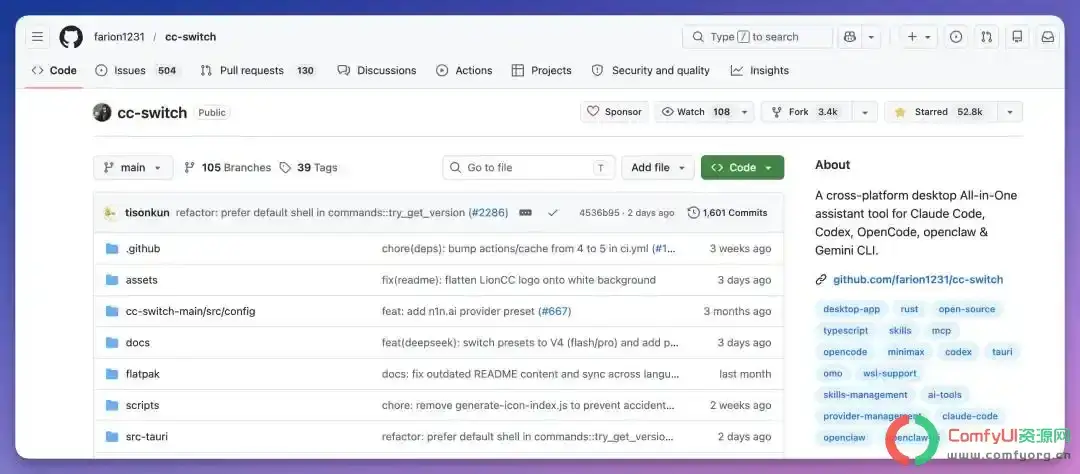Expand the Copilot dropdown arrow
Image resolution: width=1080 pixels, height=474 pixels.
[871, 37]
